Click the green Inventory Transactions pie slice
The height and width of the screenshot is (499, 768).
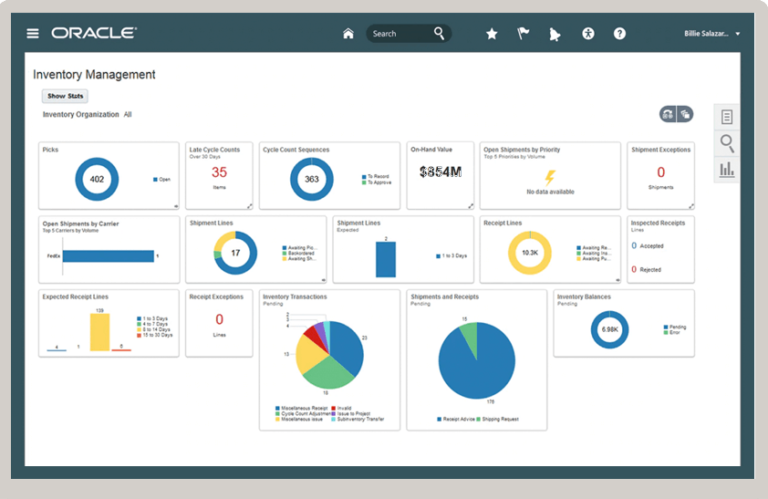click(327, 373)
